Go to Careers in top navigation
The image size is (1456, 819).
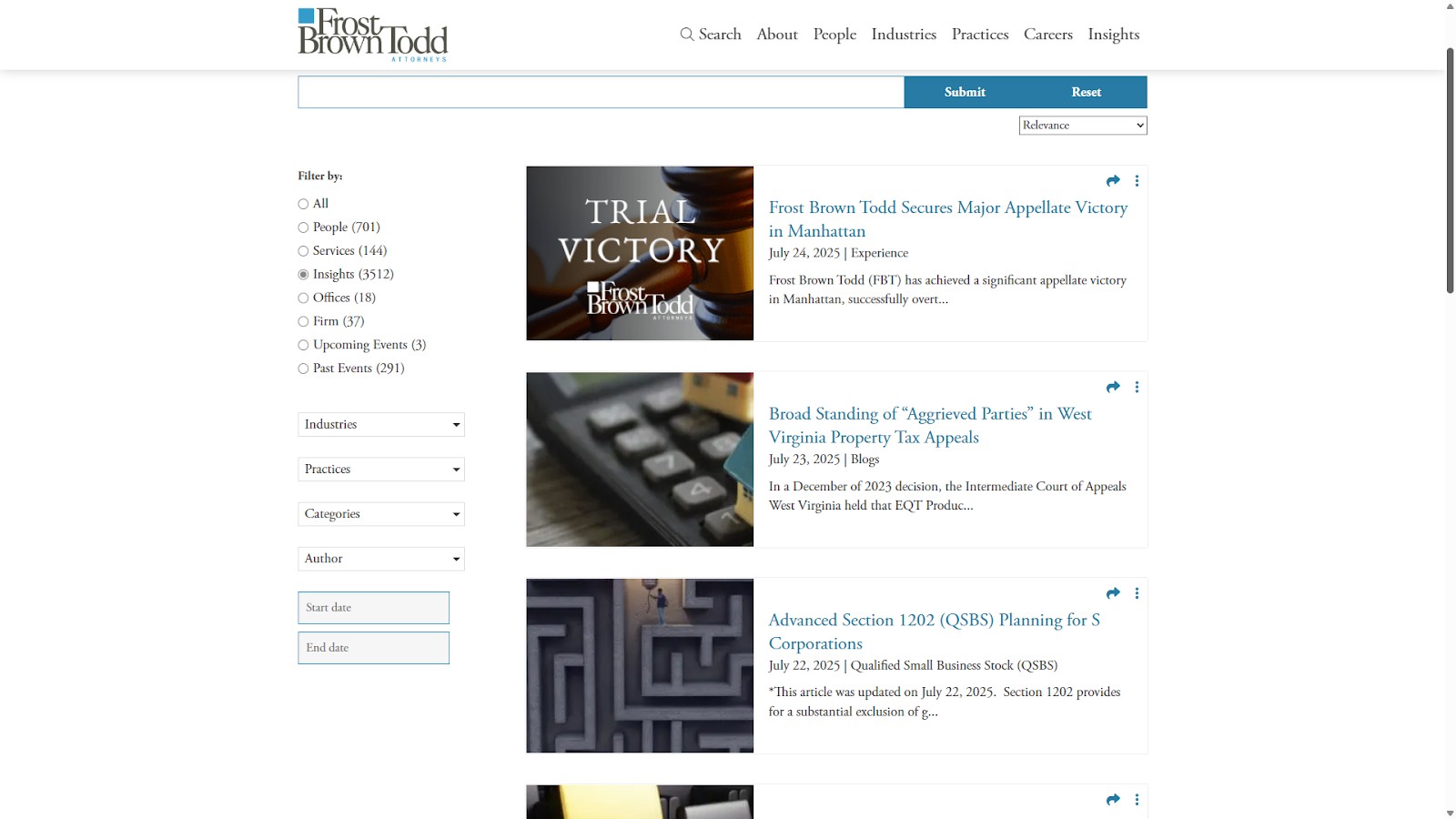(x=1047, y=35)
